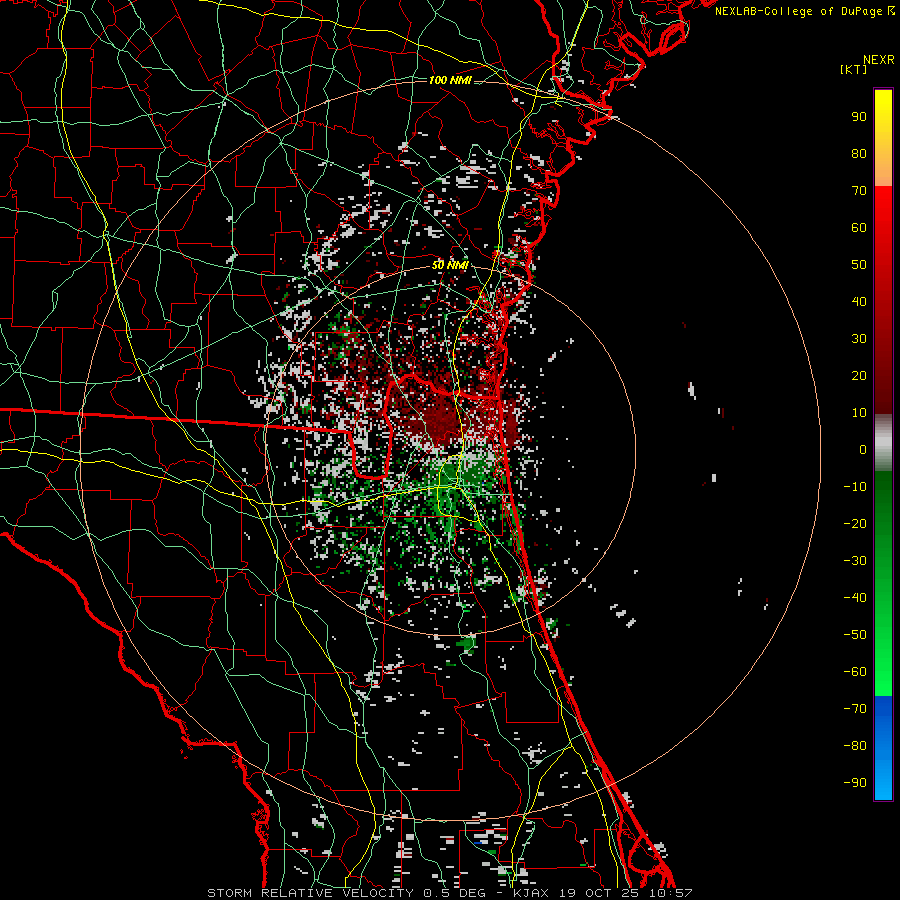Image resolution: width=900 pixels, height=900 pixels.
Task: Click the '-40' value on velocity scale
Action: click(x=855, y=598)
